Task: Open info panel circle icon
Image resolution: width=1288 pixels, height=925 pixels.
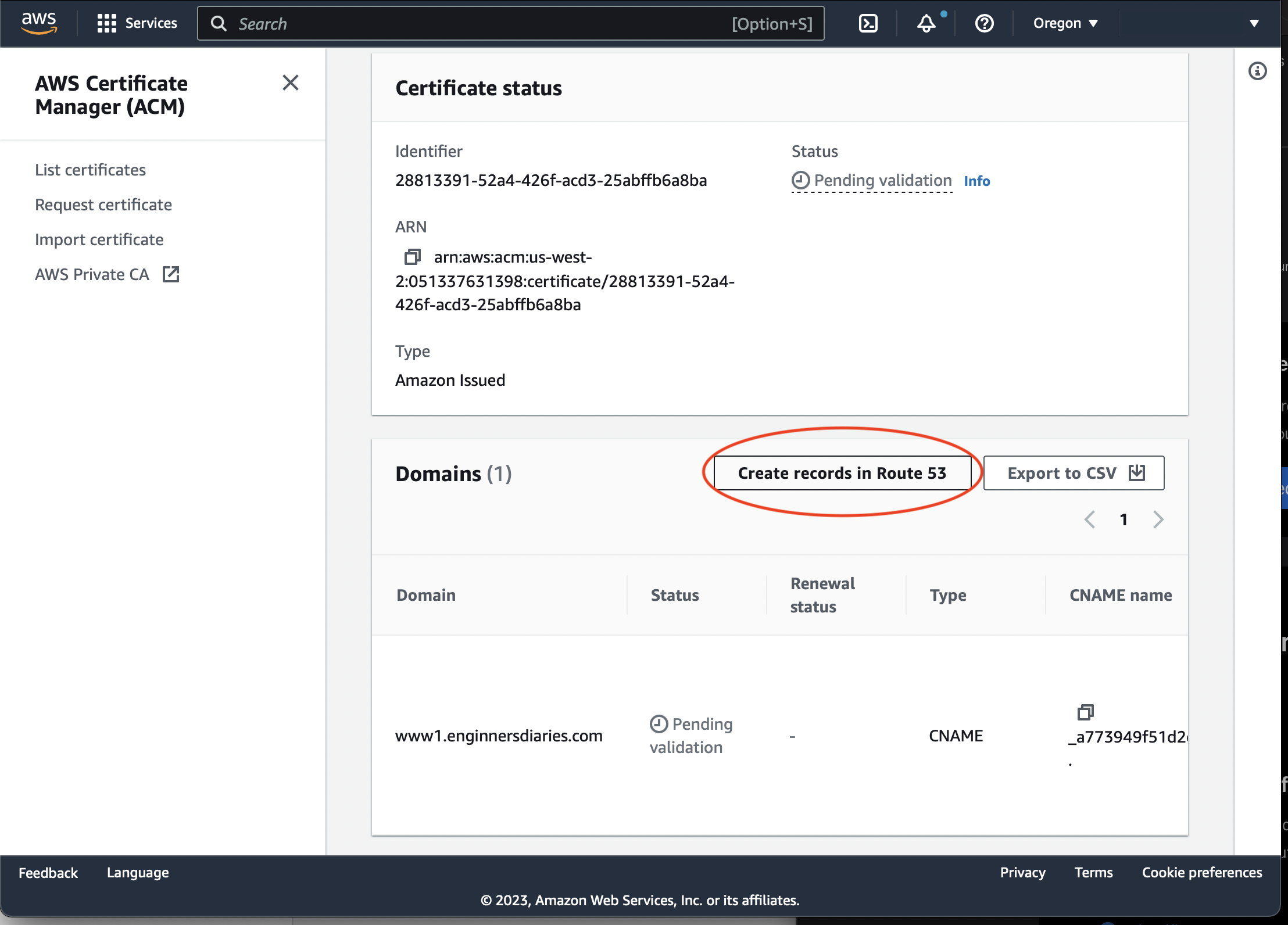Action: pos(1258,71)
